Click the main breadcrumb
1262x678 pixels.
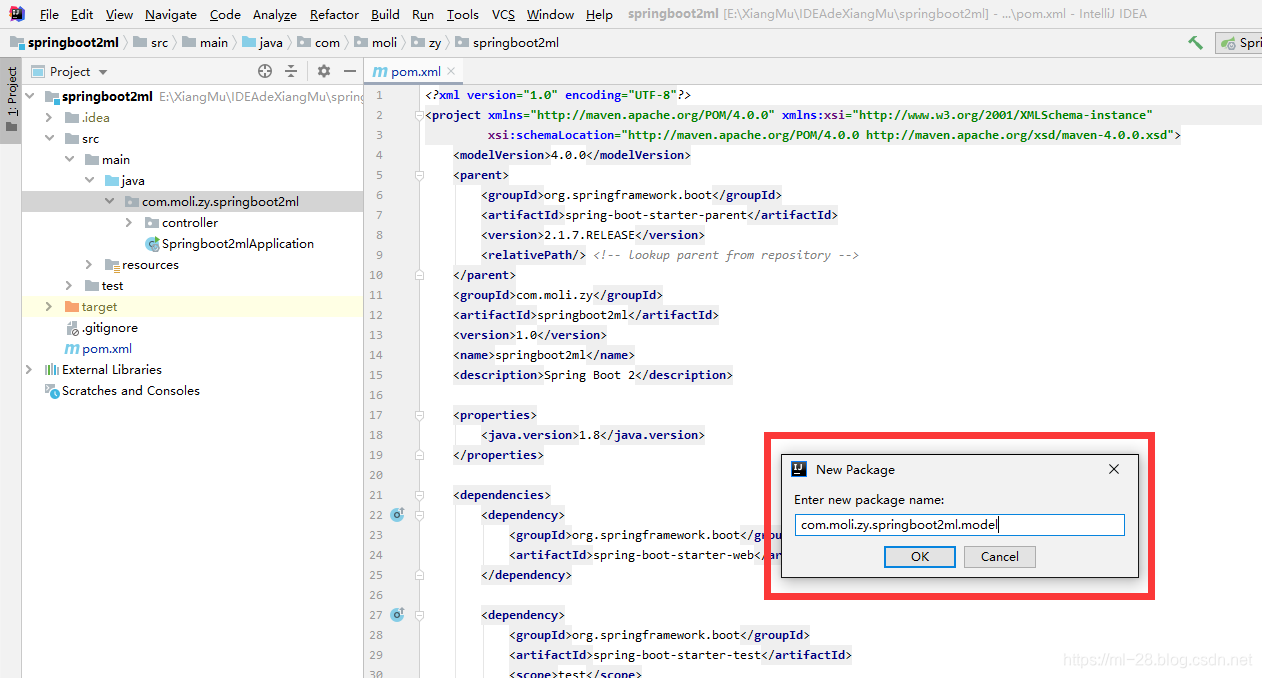click(x=206, y=43)
